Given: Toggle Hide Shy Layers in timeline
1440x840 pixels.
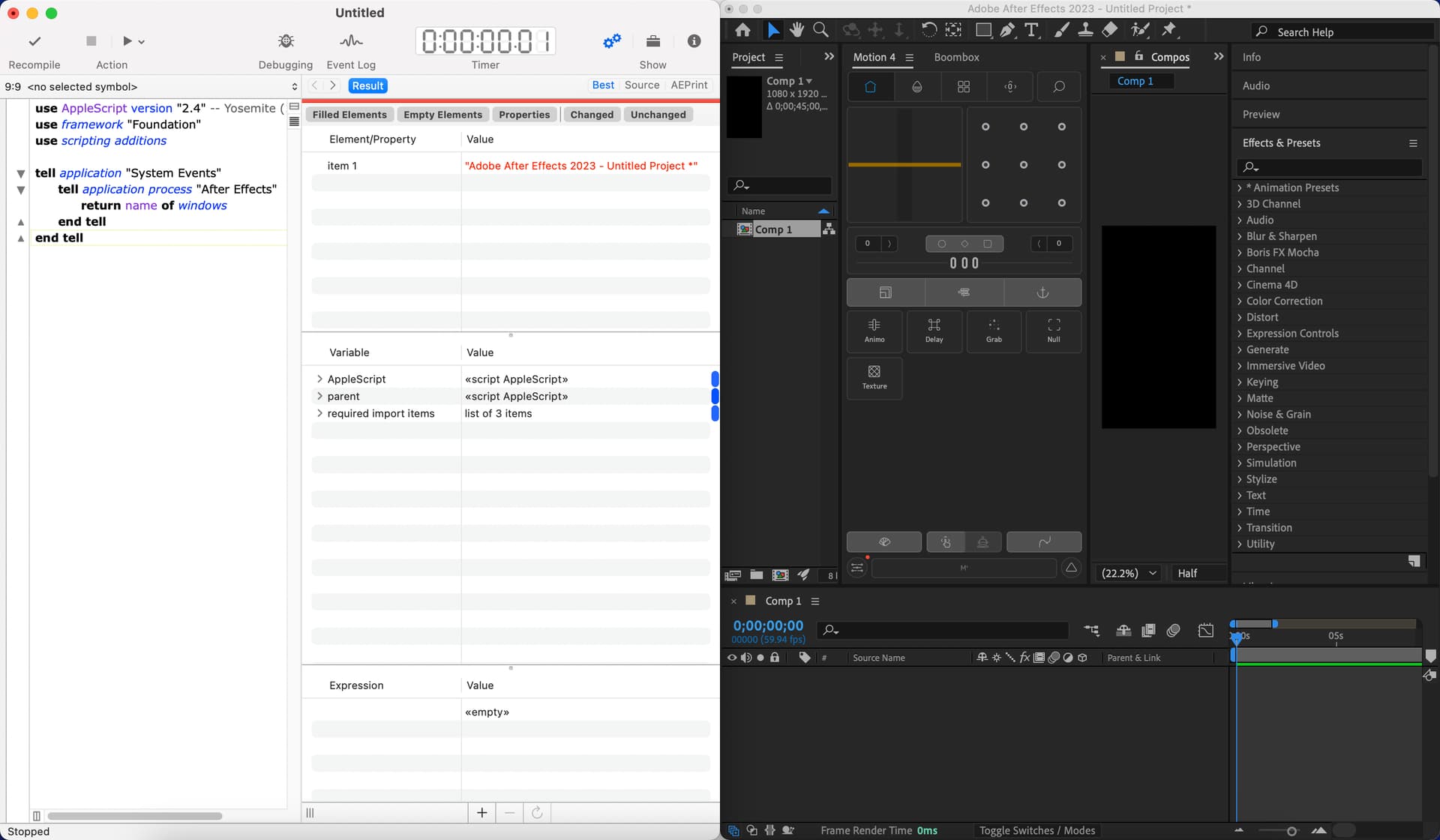Looking at the screenshot, I should 1123,631.
